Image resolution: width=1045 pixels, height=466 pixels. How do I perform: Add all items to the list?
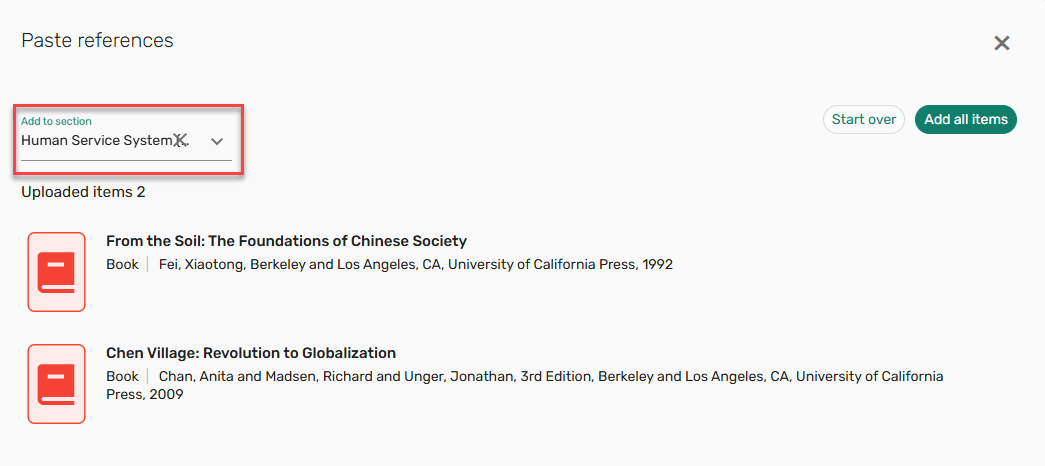[965, 120]
